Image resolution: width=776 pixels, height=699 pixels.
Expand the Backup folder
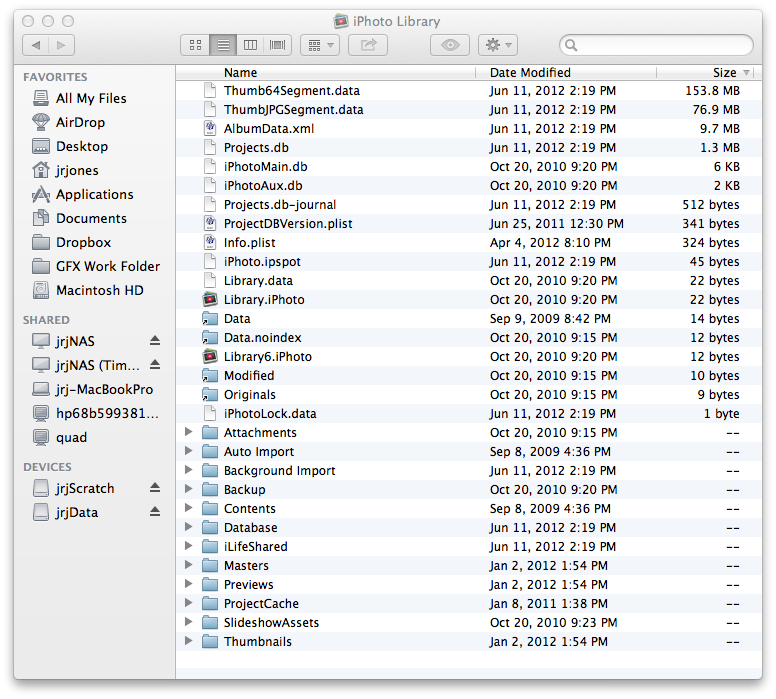click(189, 489)
